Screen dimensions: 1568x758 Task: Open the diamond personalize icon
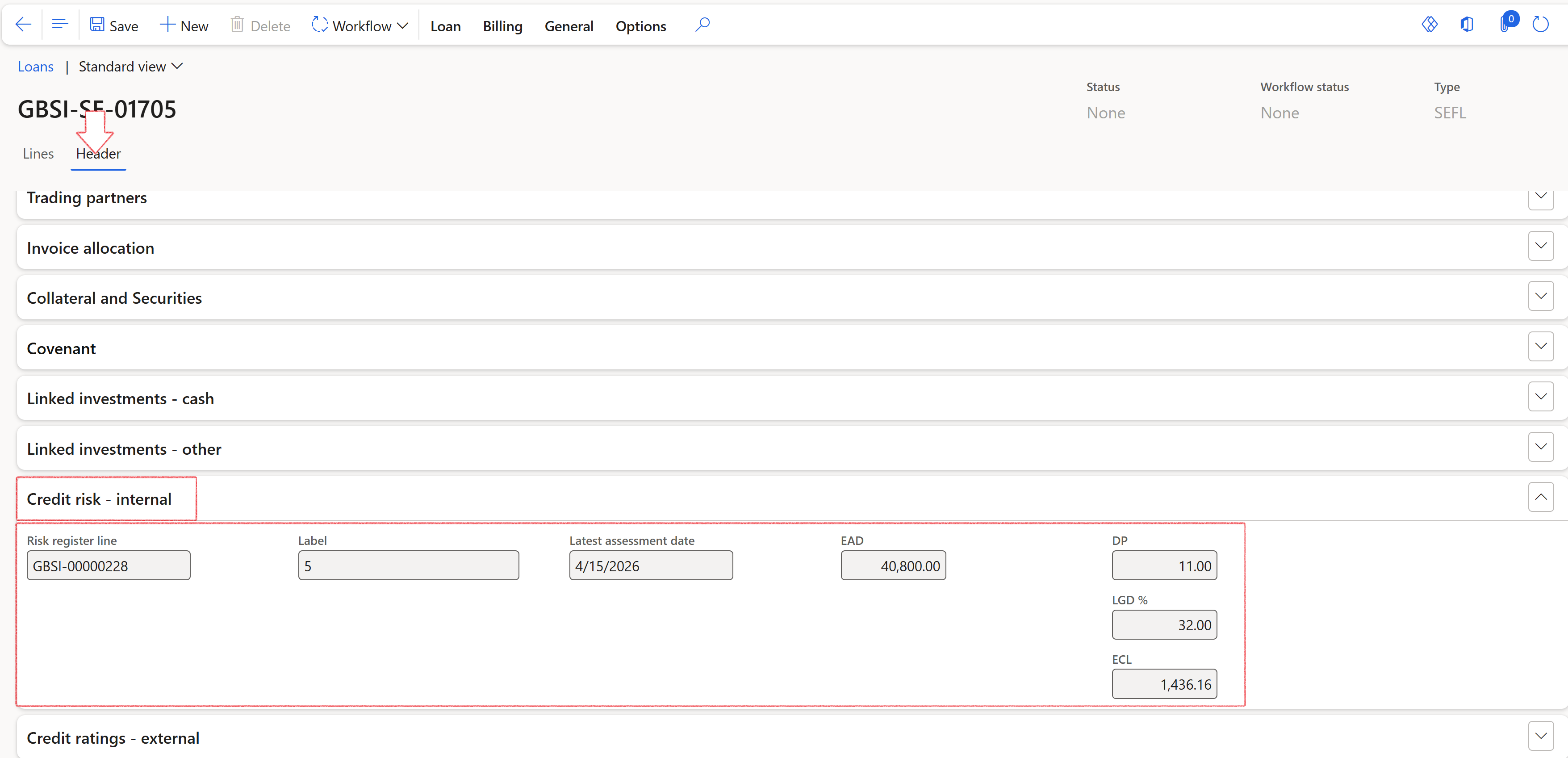[1429, 25]
